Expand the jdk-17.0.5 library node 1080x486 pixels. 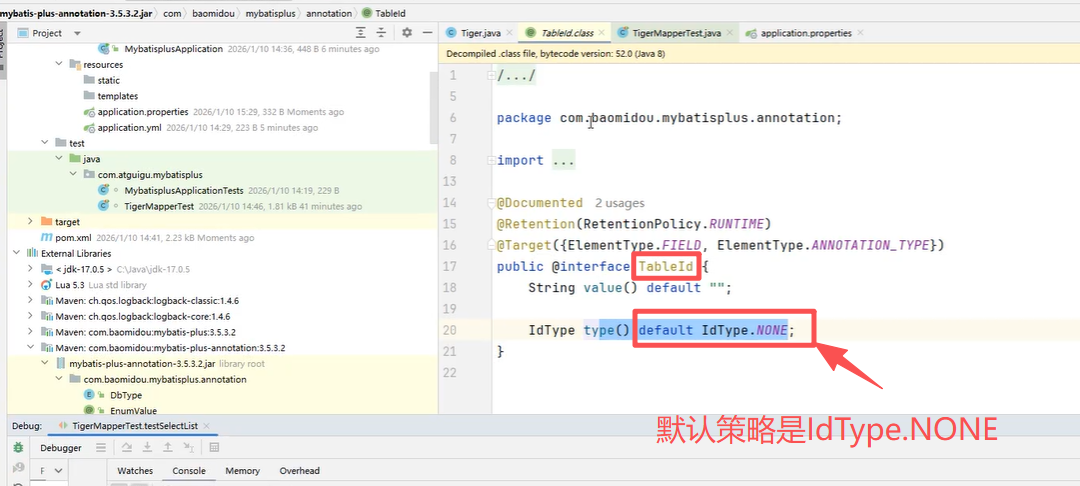[x=30, y=269]
